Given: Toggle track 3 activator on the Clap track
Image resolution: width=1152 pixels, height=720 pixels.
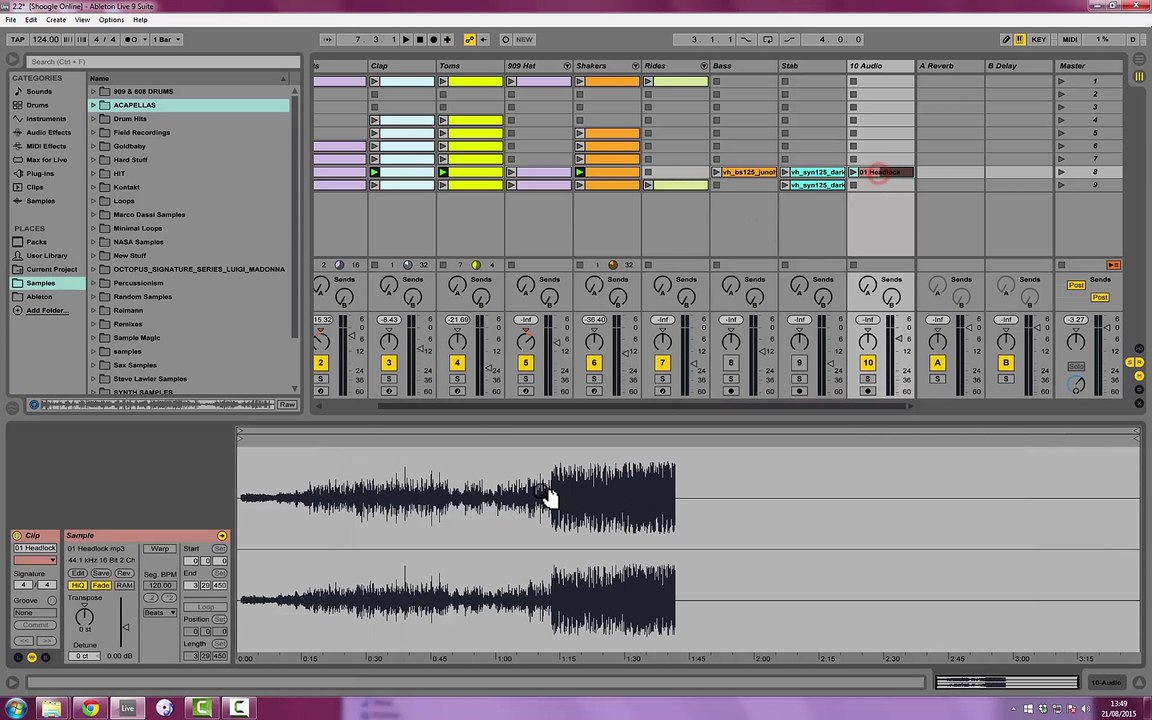Looking at the screenshot, I should tap(389, 363).
